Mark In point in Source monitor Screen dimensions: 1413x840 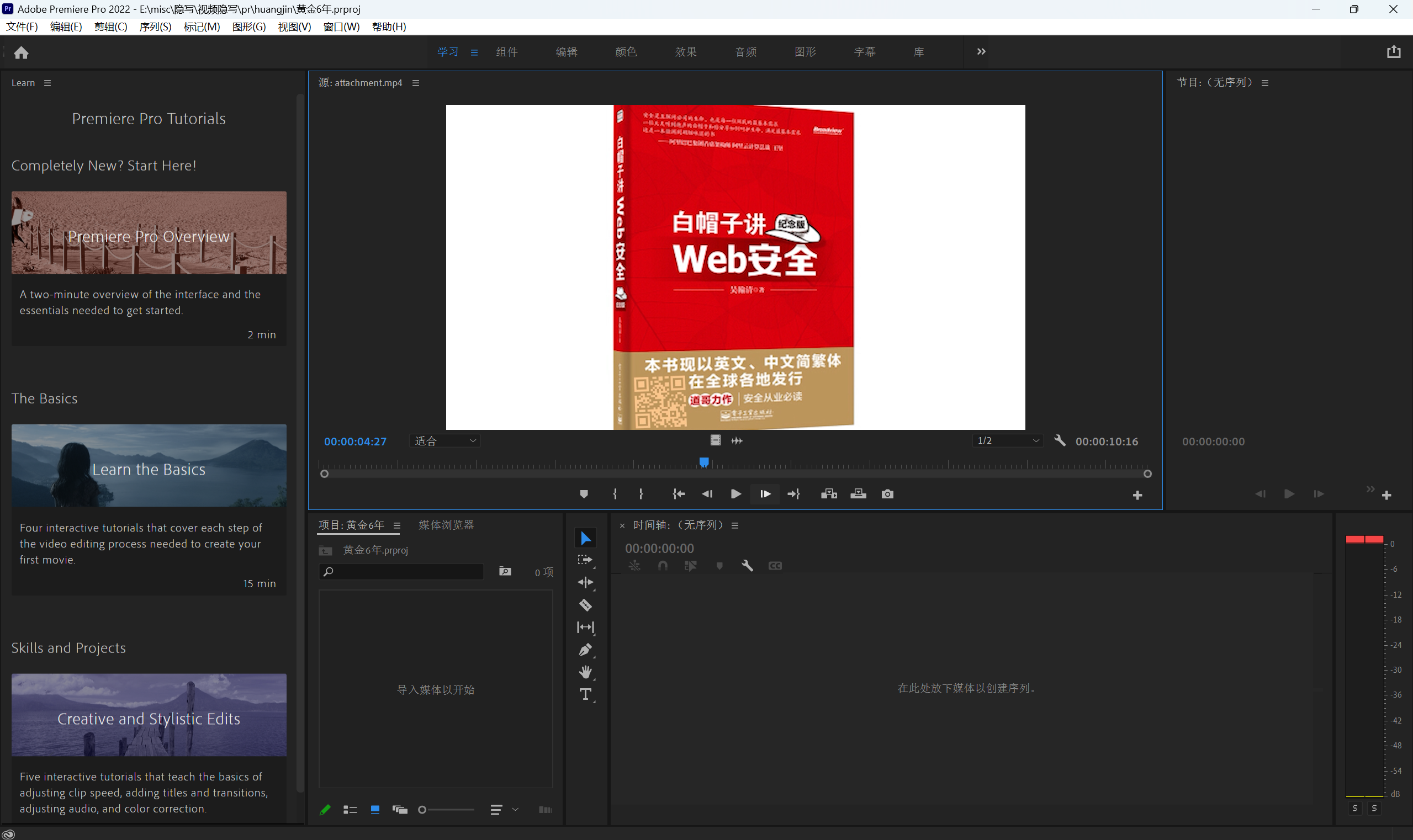click(x=615, y=494)
